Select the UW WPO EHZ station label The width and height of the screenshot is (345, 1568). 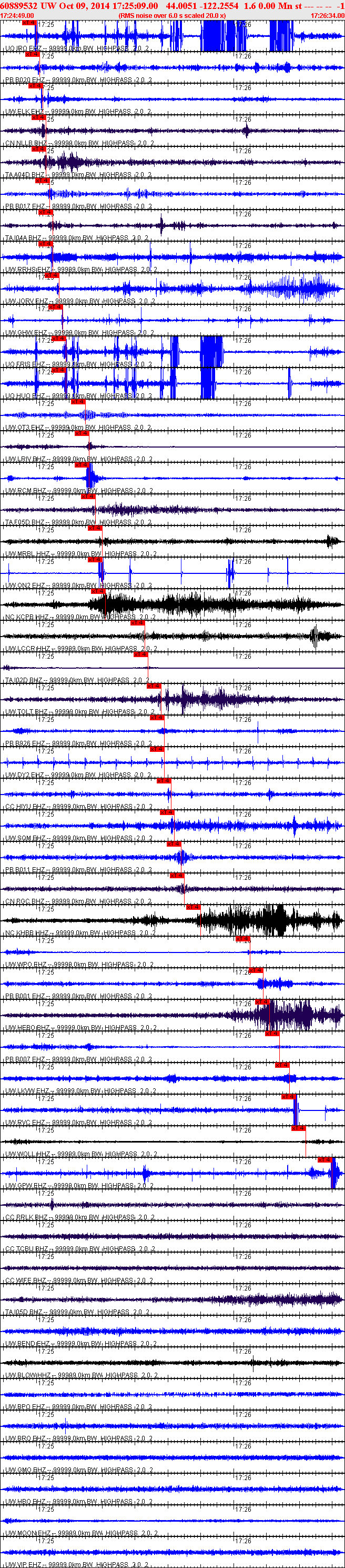tap(79, 965)
